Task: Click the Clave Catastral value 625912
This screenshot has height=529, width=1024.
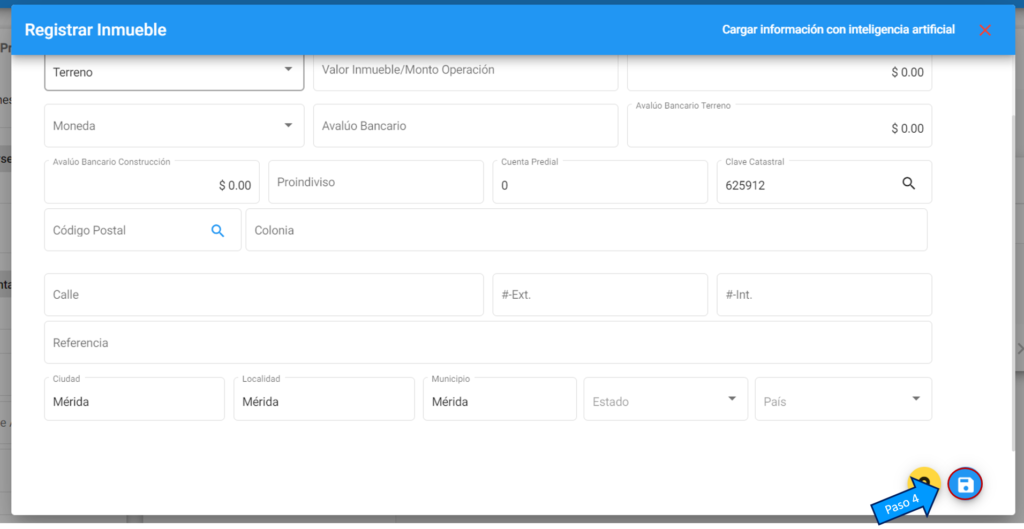Action: [745, 185]
